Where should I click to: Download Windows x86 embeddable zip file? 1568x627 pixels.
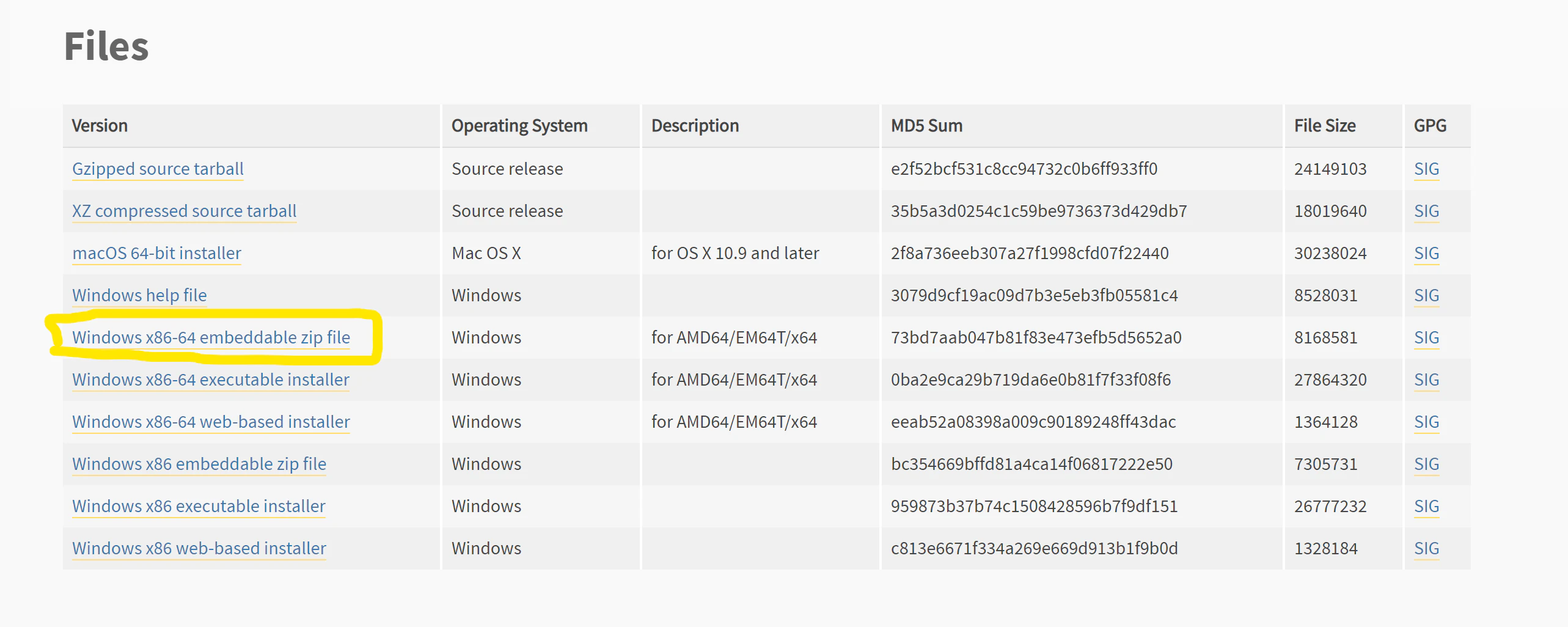(x=199, y=464)
